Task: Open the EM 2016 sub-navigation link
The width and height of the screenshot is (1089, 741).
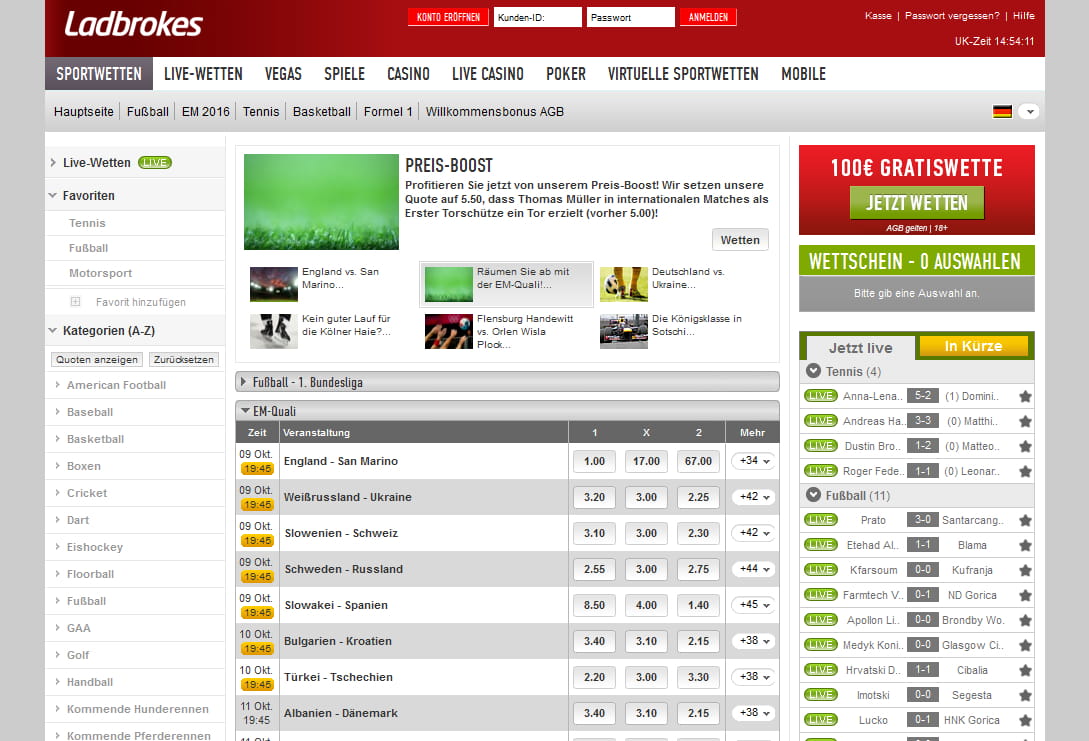Action: click(206, 111)
